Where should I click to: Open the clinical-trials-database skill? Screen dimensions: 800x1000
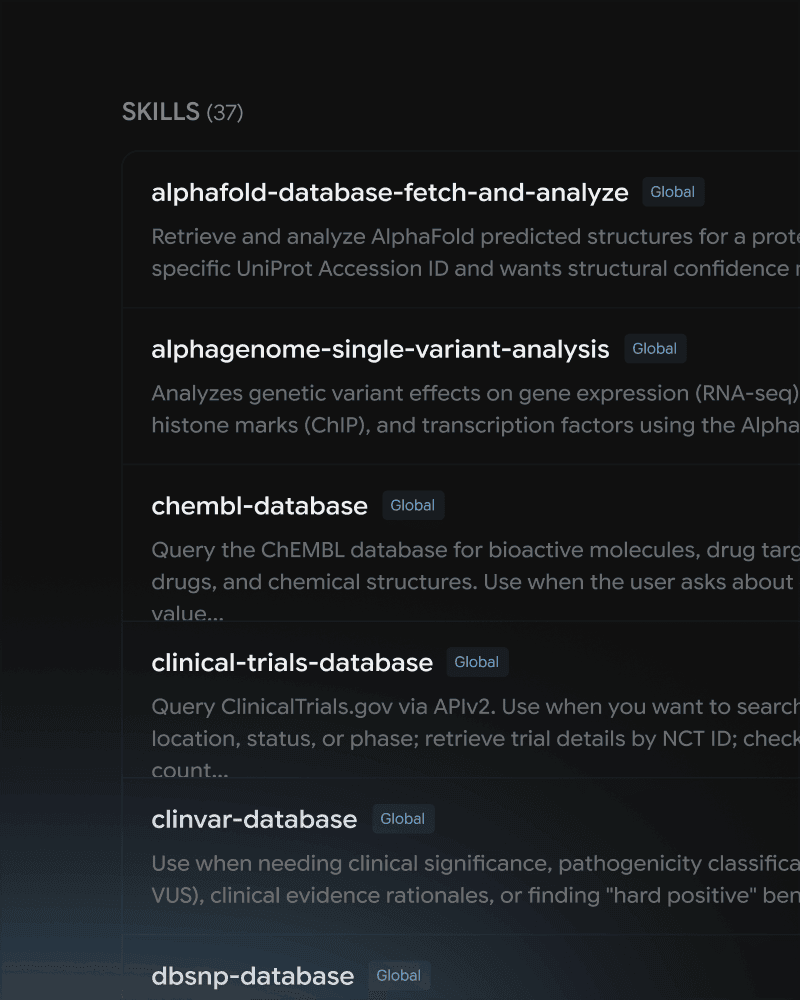point(292,663)
